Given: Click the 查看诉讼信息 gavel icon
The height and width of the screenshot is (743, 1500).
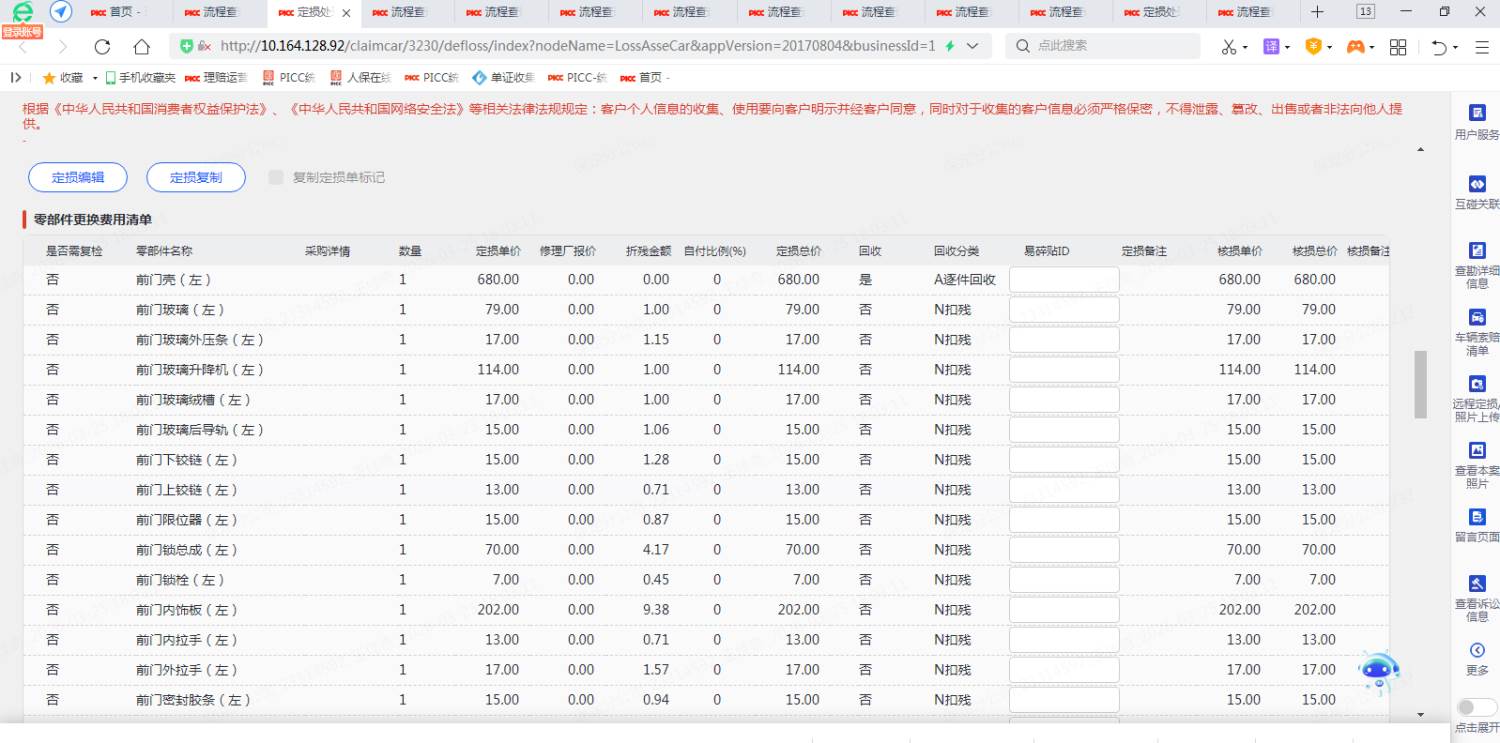Looking at the screenshot, I should click(1476, 584).
